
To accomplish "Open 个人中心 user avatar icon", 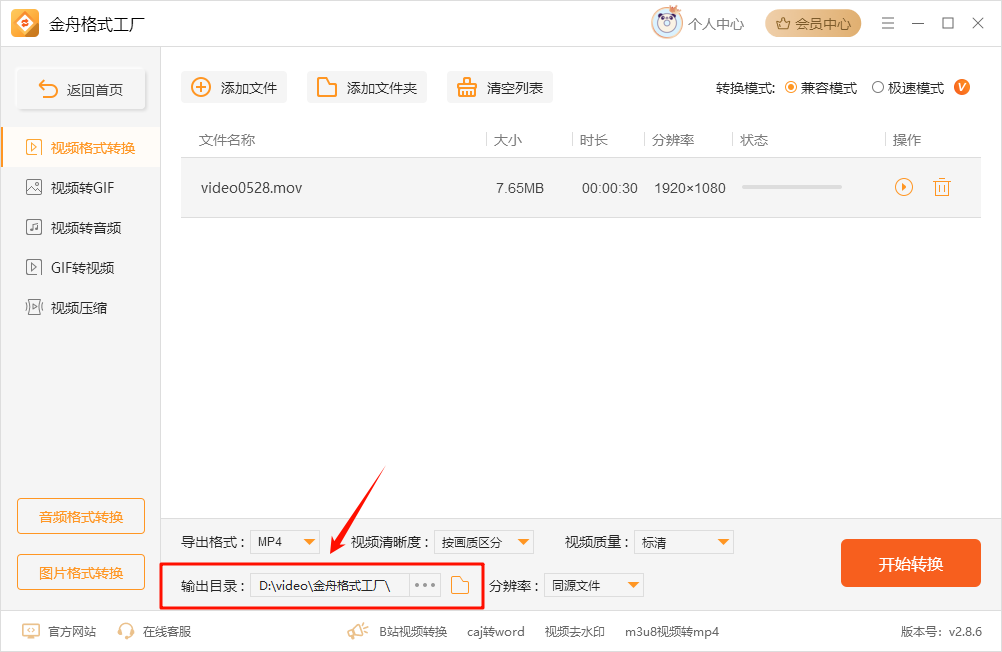I will (667, 23).
